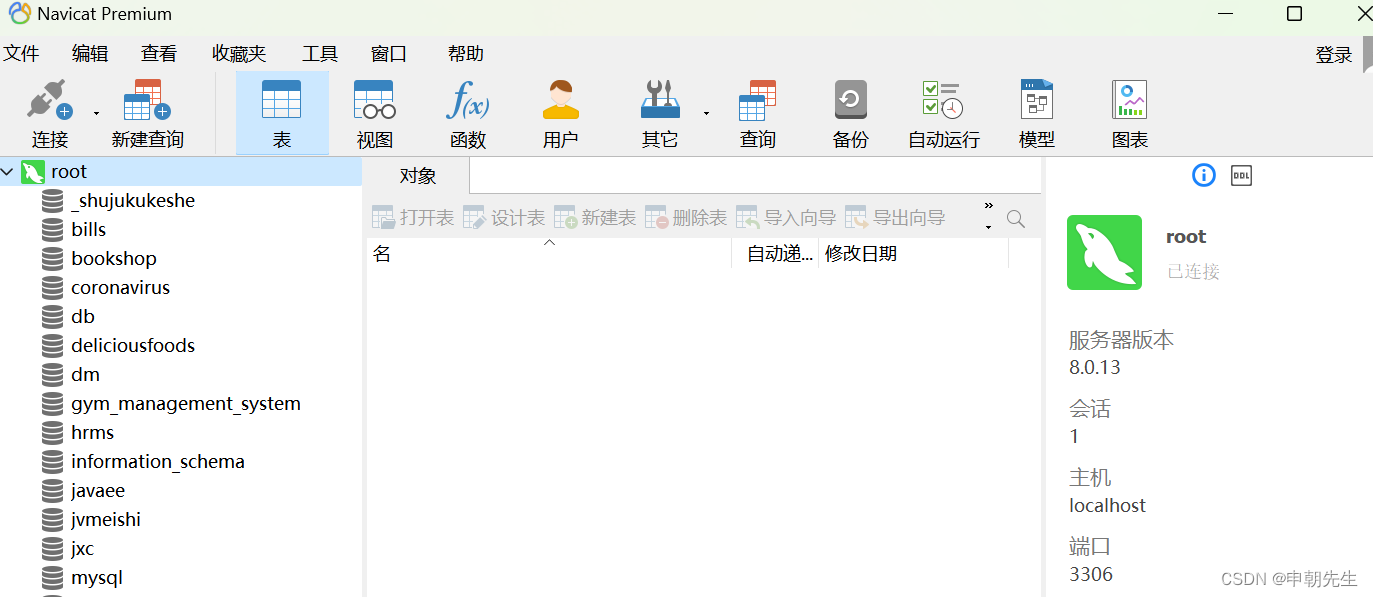Open the 收藏夹 menu
1373x597 pixels.
pos(239,54)
